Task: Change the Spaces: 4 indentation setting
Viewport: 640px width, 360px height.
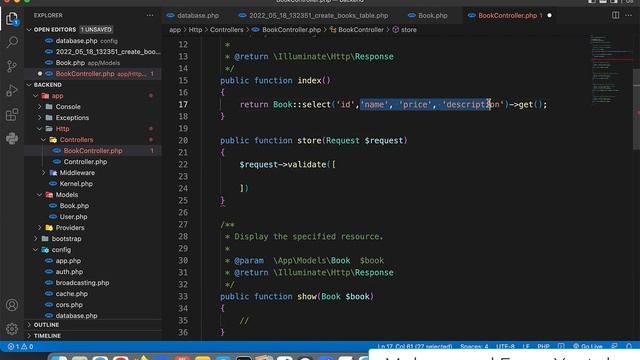Action: [x=474, y=347]
